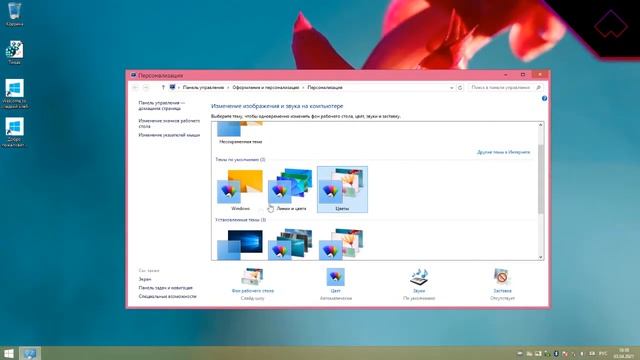Screen dimensions: 640x360
Task: Open the Recycle Bin desktop icon
Action: pos(14,13)
